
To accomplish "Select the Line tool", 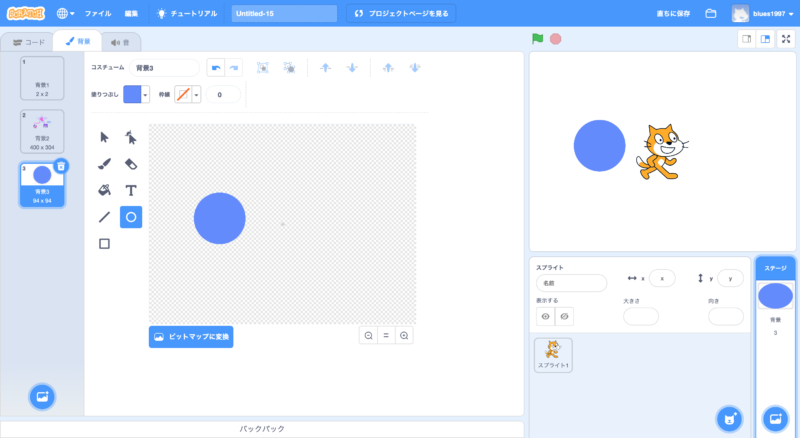I will [x=104, y=216].
